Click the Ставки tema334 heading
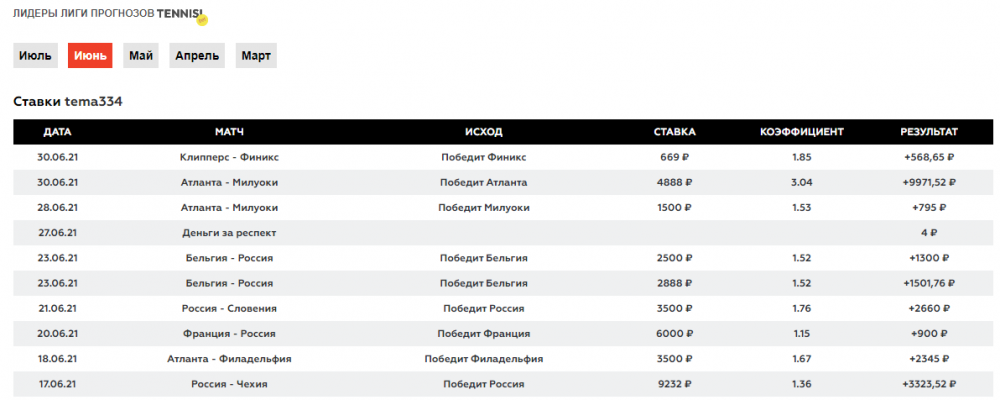This screenshot has width=1000, height=400. [x=68, y=102]
